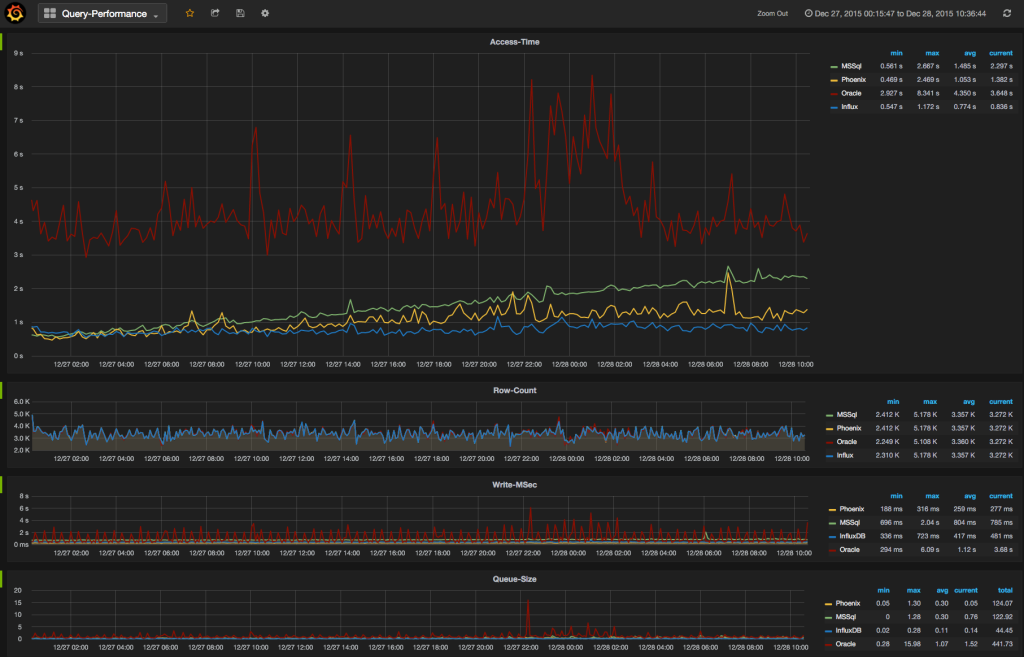Viewport: 1024px width, 657px height.
Task: Save dashboard with the floppy disk icon
Action: (x=240, y=13)
